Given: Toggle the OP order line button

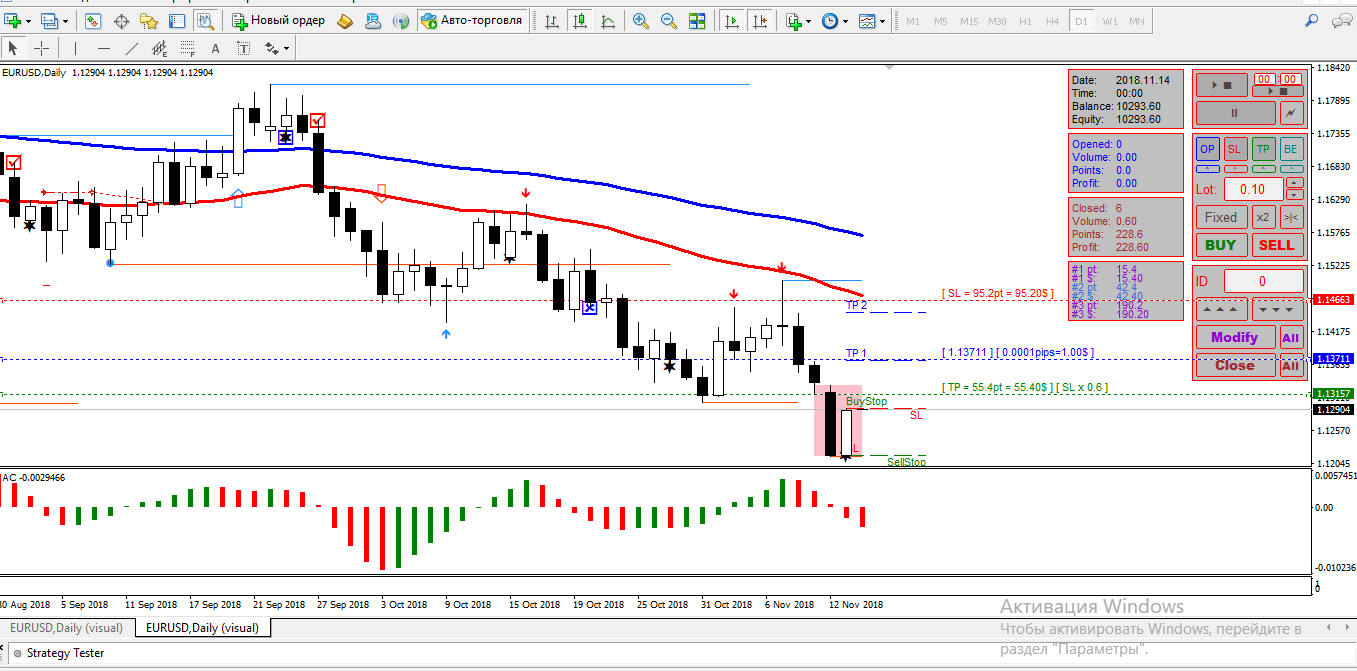Looking at the screenshot, I should (1208, 149).
